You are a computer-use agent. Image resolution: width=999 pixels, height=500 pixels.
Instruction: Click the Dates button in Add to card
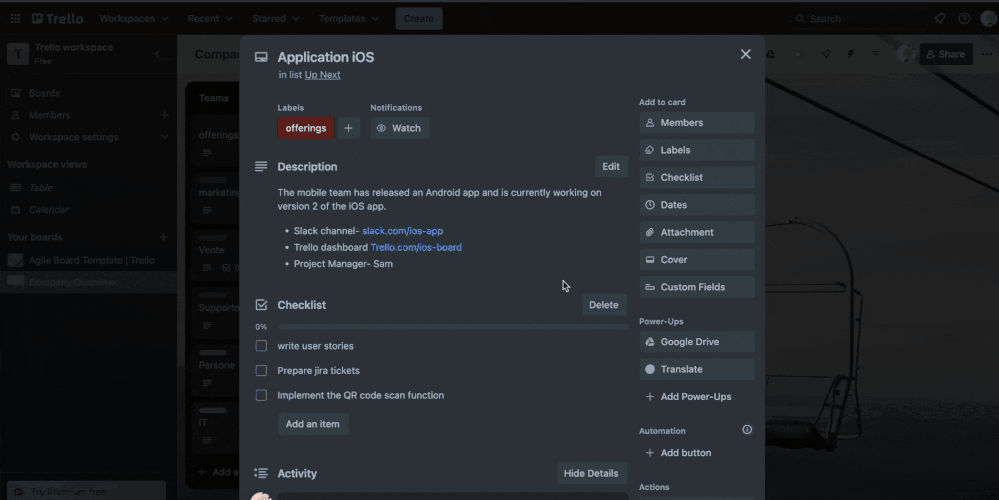pos(697,205)
